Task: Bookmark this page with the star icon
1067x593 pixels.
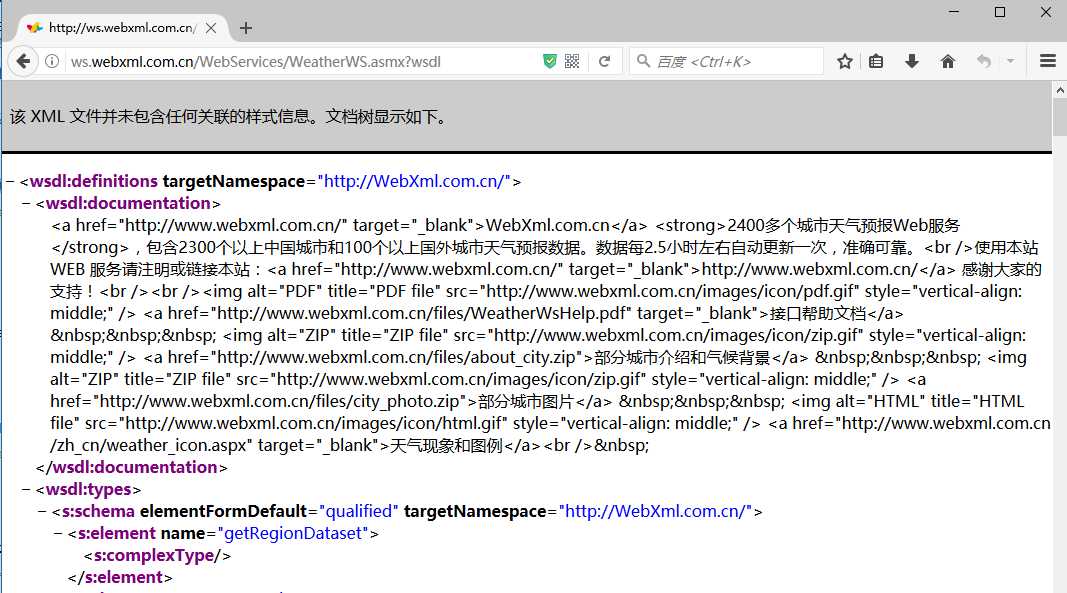Action: 844,62
